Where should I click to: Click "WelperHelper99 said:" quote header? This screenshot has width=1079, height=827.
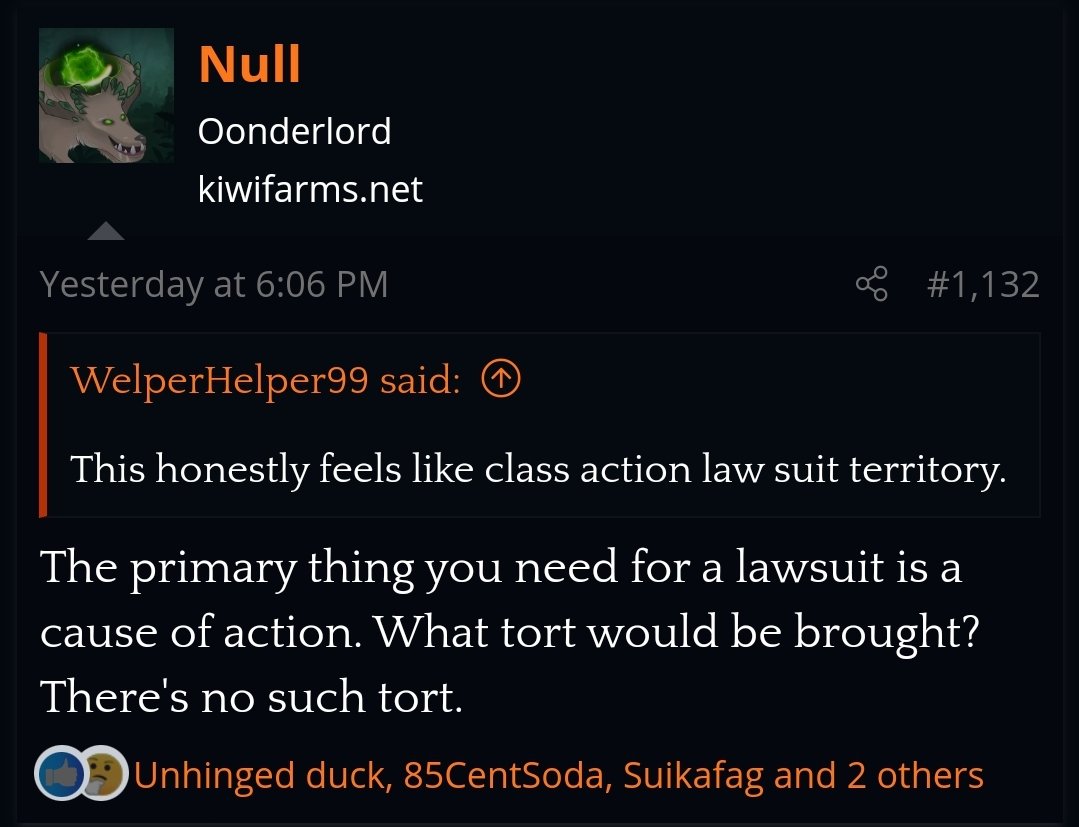point(265,380)
